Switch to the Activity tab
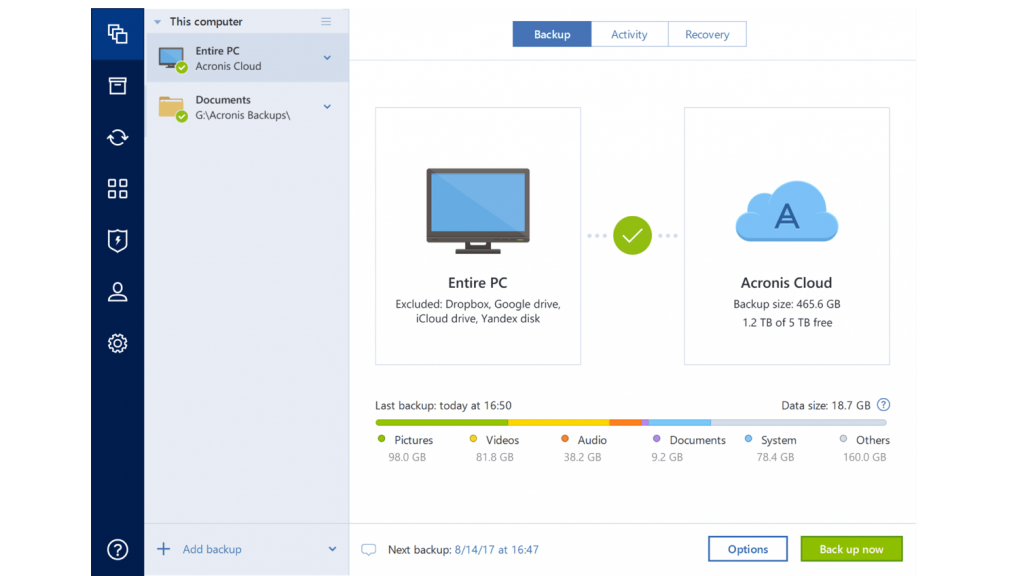Screen dimensions: 1024x576 coord(630,34)
